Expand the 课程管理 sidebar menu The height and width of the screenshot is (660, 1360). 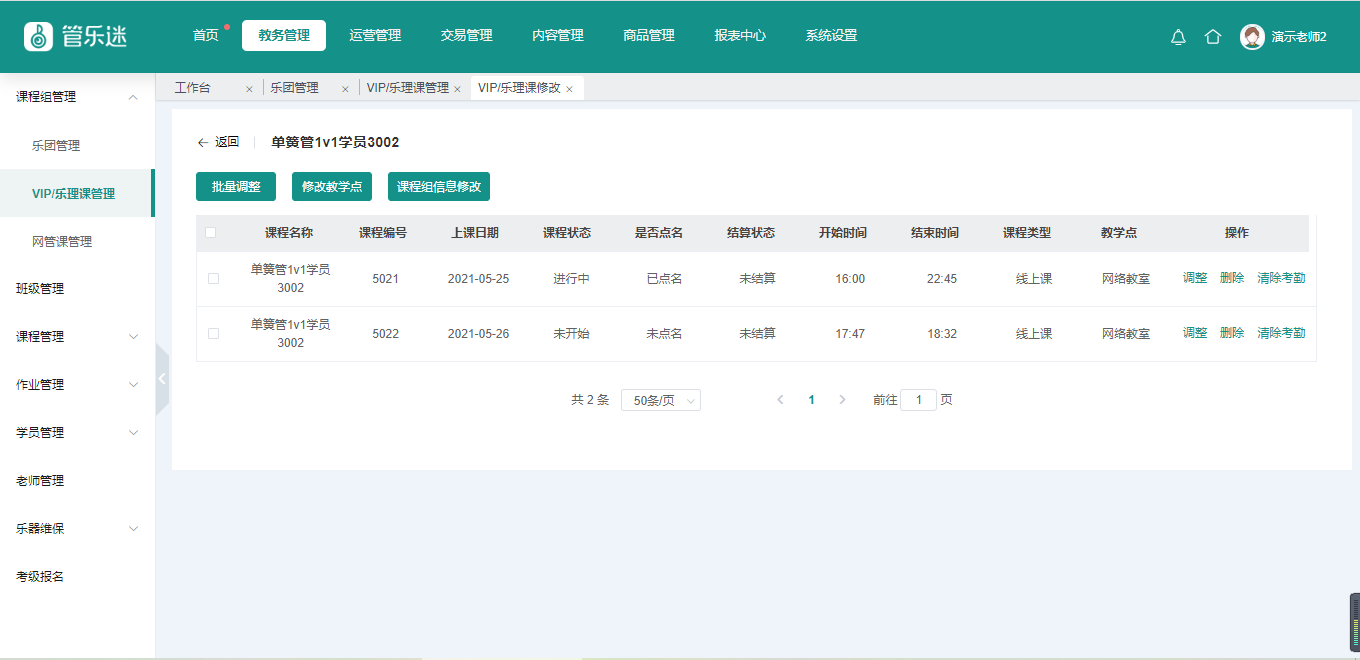(77, 337)
